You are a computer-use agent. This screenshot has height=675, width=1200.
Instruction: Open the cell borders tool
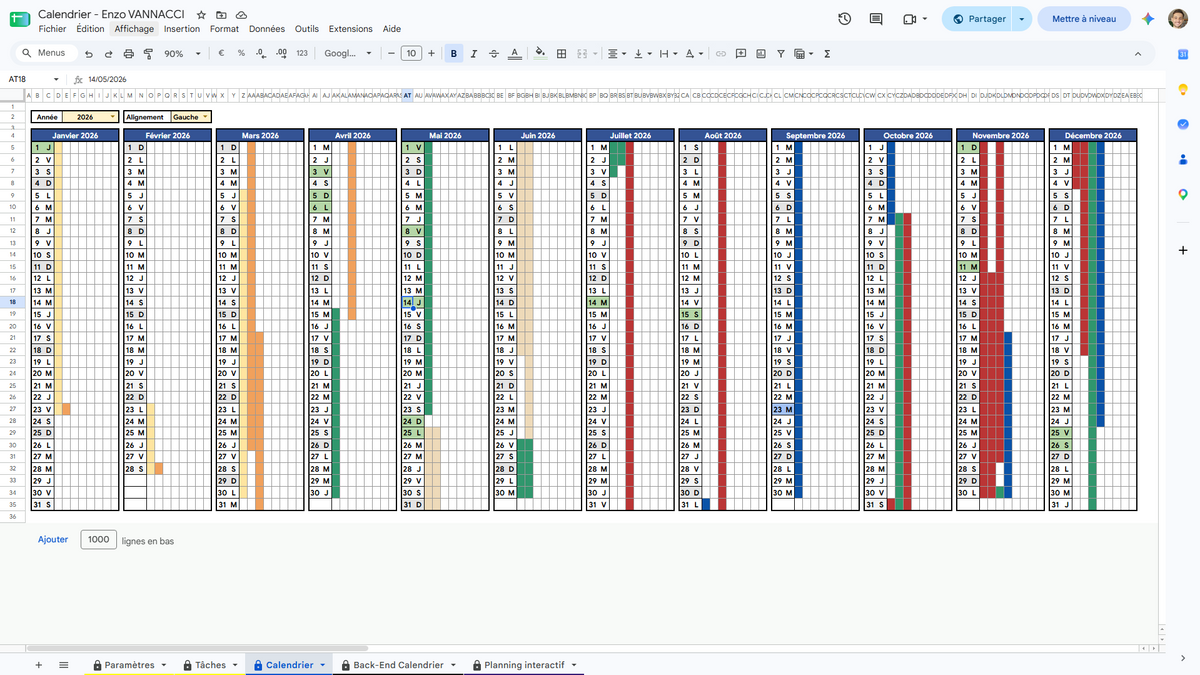click(562, 54)
